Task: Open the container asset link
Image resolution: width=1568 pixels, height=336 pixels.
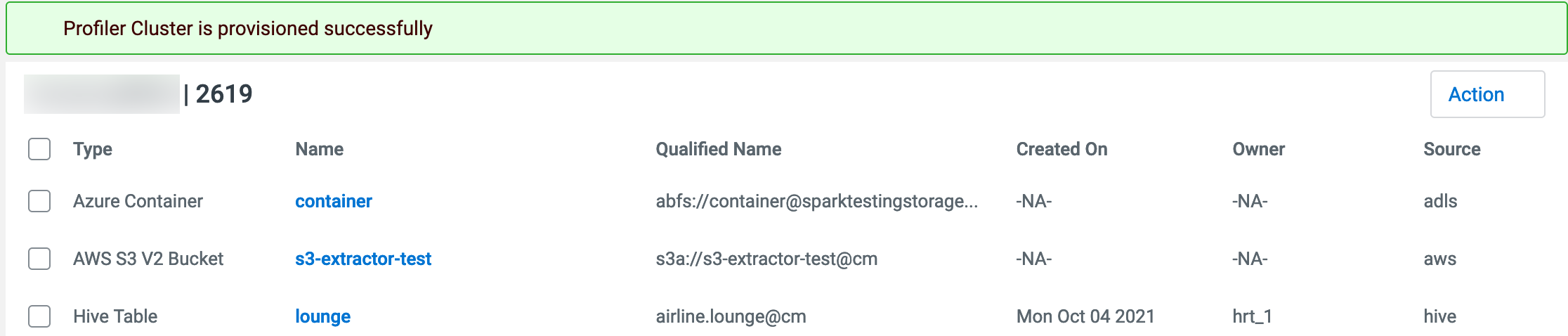Action: 333,201
